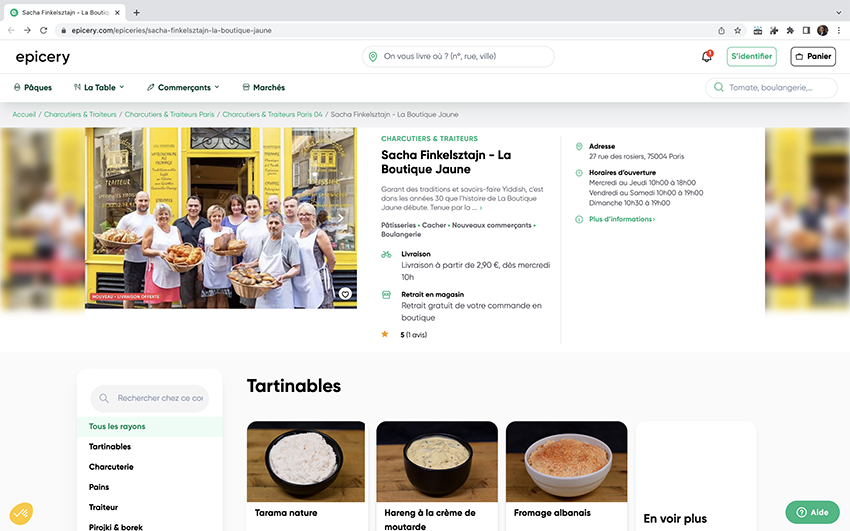Click the magnifier icon in top search

coord(719,87)
